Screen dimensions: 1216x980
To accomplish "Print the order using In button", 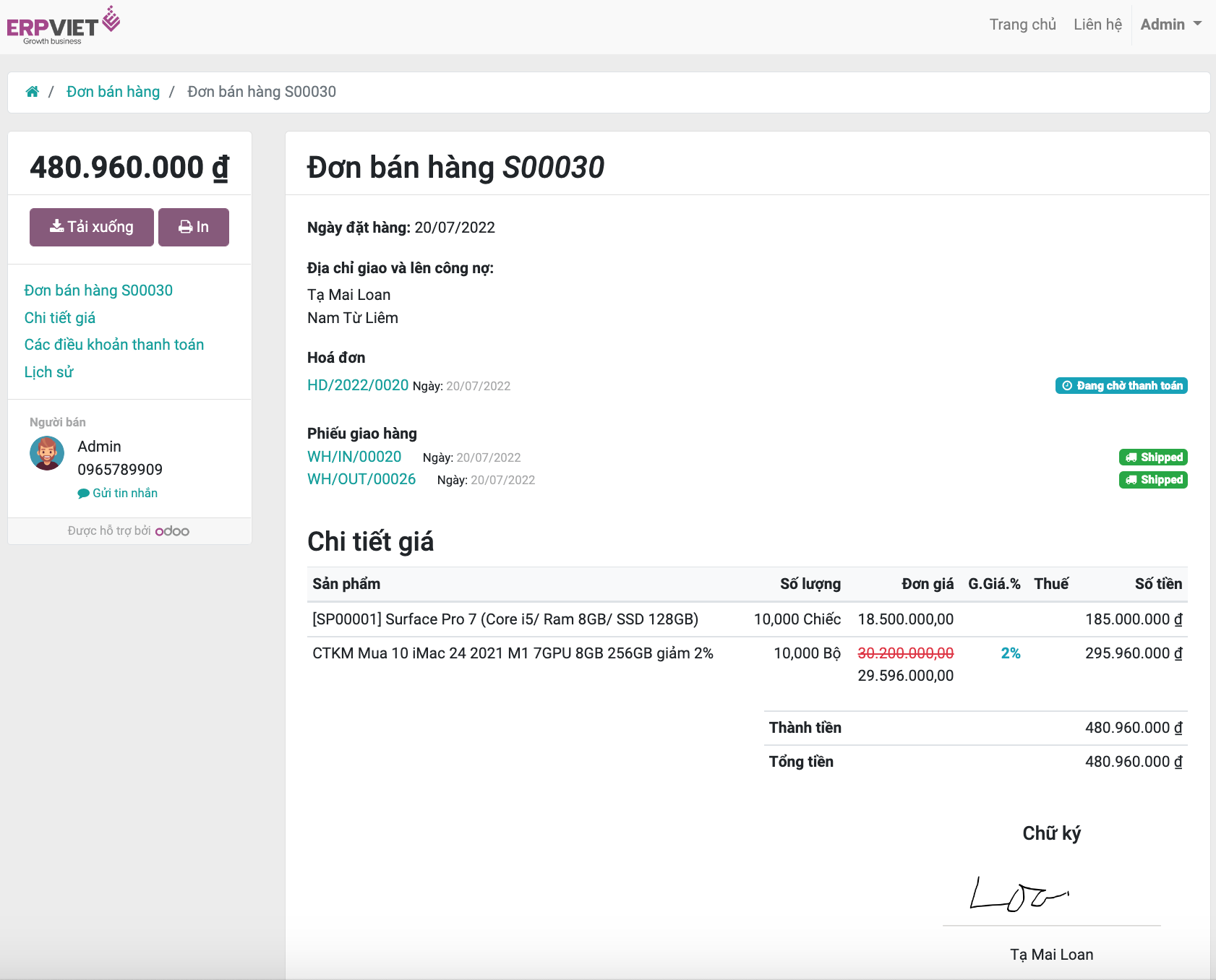I will tap(194, 227).
